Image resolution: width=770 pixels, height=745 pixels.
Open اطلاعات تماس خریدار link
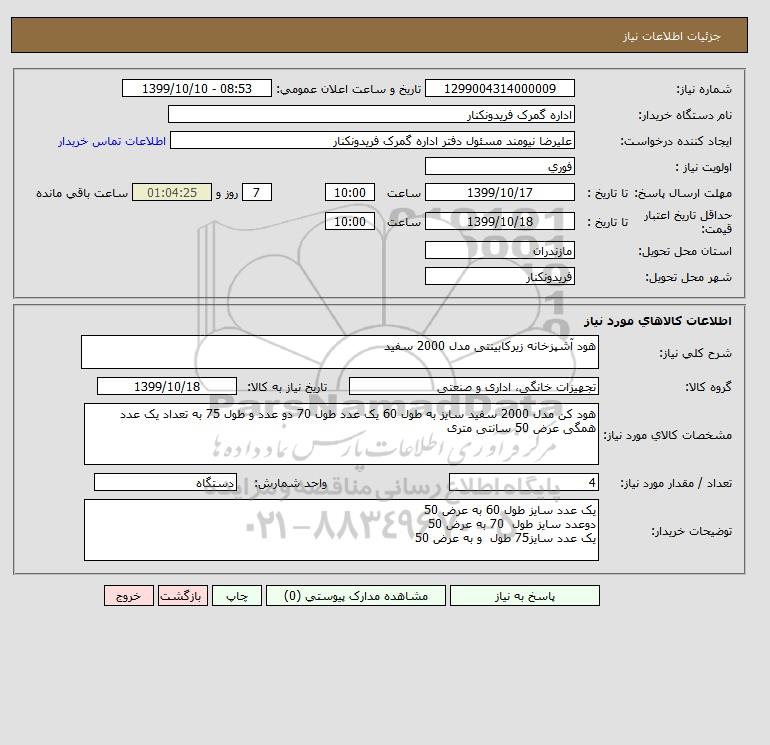click(112, 141)
